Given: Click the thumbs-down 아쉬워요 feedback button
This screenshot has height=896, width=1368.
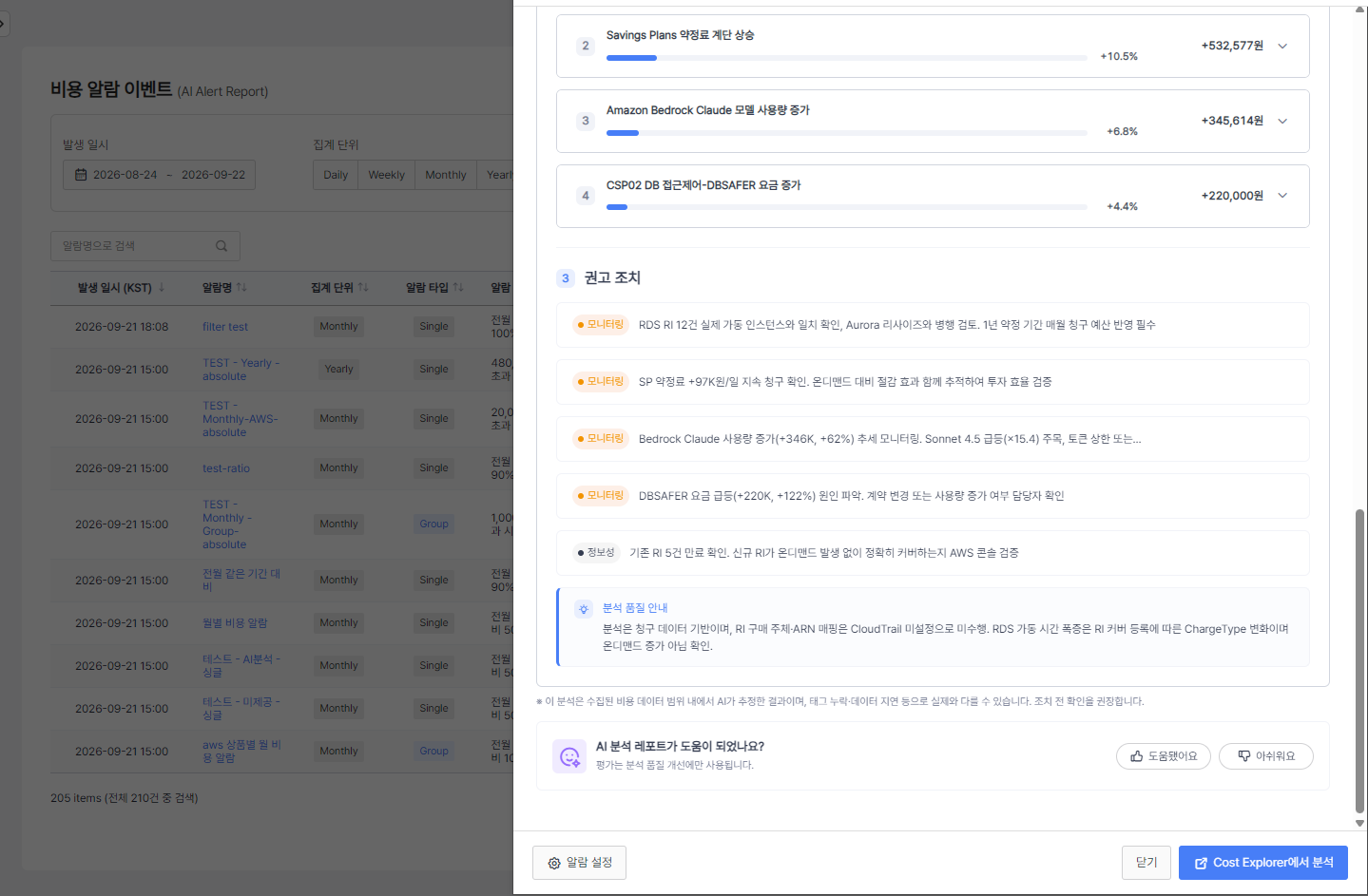Looking at the screenshot, I should (1266, 756).
